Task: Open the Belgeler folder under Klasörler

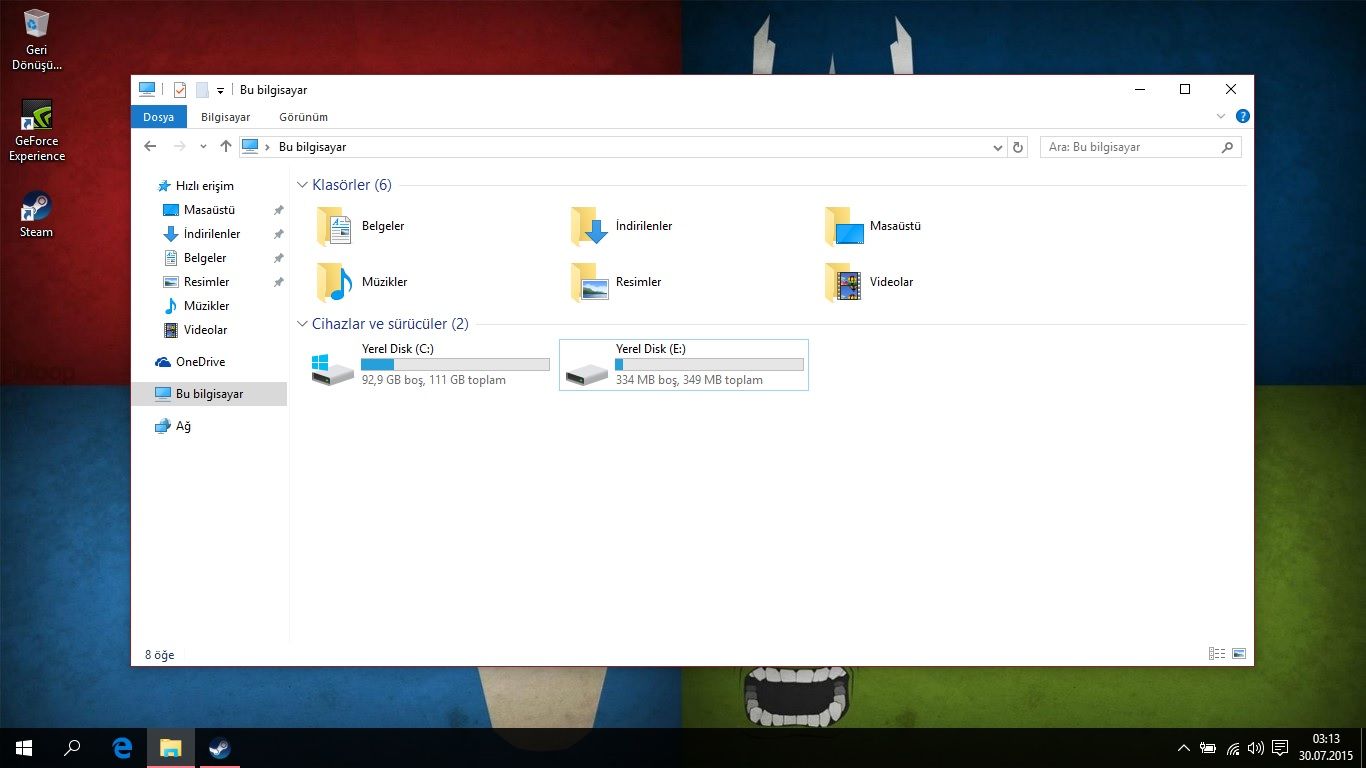Action: 361,226
